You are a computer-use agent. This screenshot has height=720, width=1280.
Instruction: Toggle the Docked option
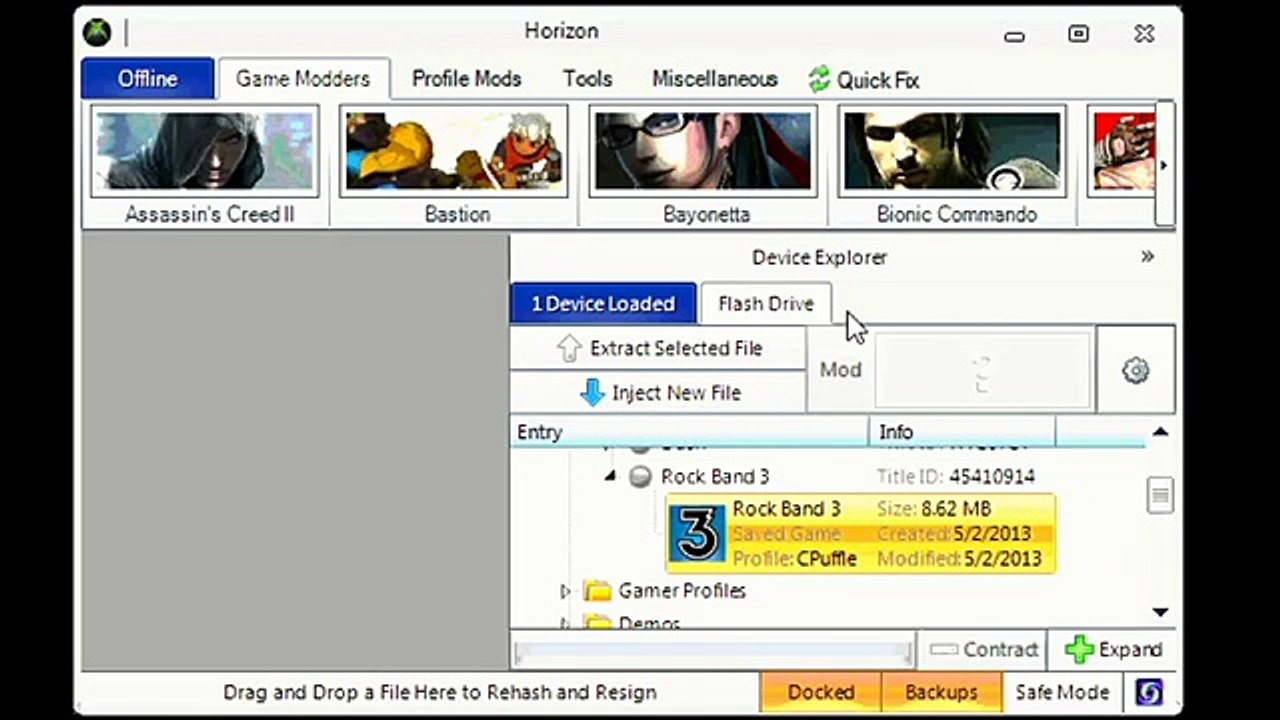click(821, 692)
